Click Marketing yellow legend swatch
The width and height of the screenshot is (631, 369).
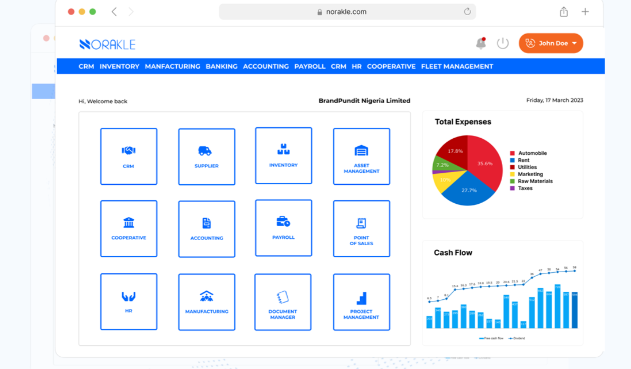[x=512, y=174]
